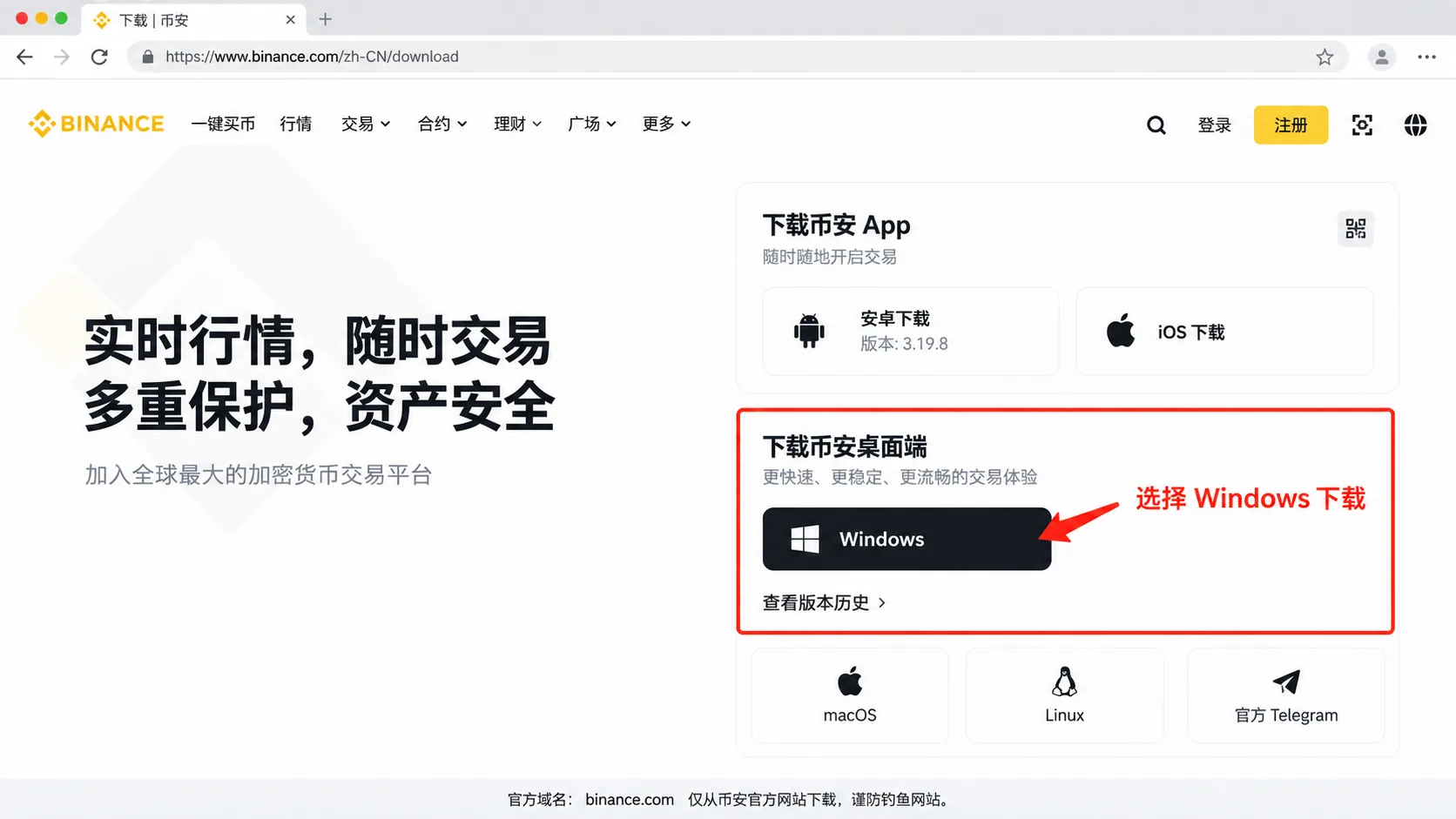Viewport: 1456px width, 819px height.
Task: Click the 下载币安 App heading
Action: [836, 225]
